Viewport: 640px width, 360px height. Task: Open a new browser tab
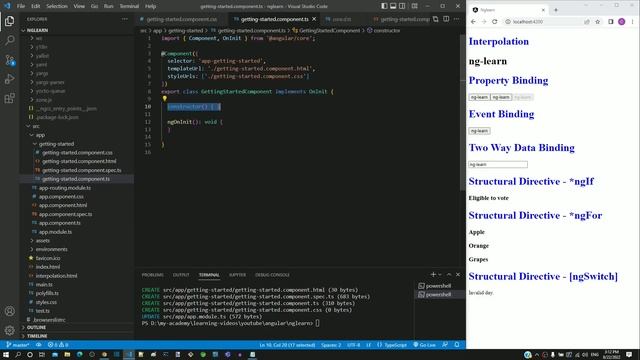click(556, 10)
